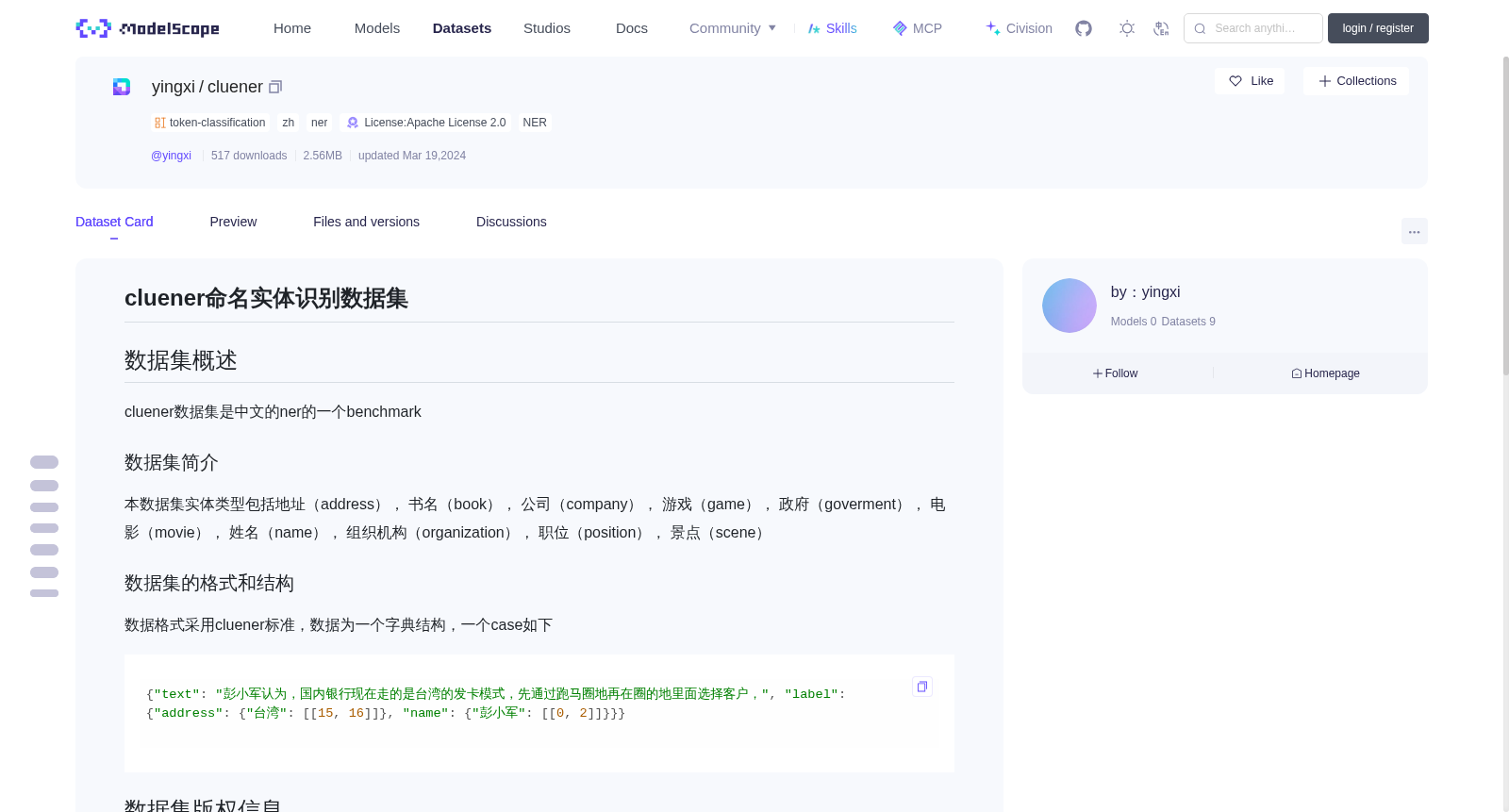Go to the Home page
This screenshot has height=812, width=1509.
click(x=292, y=28)
